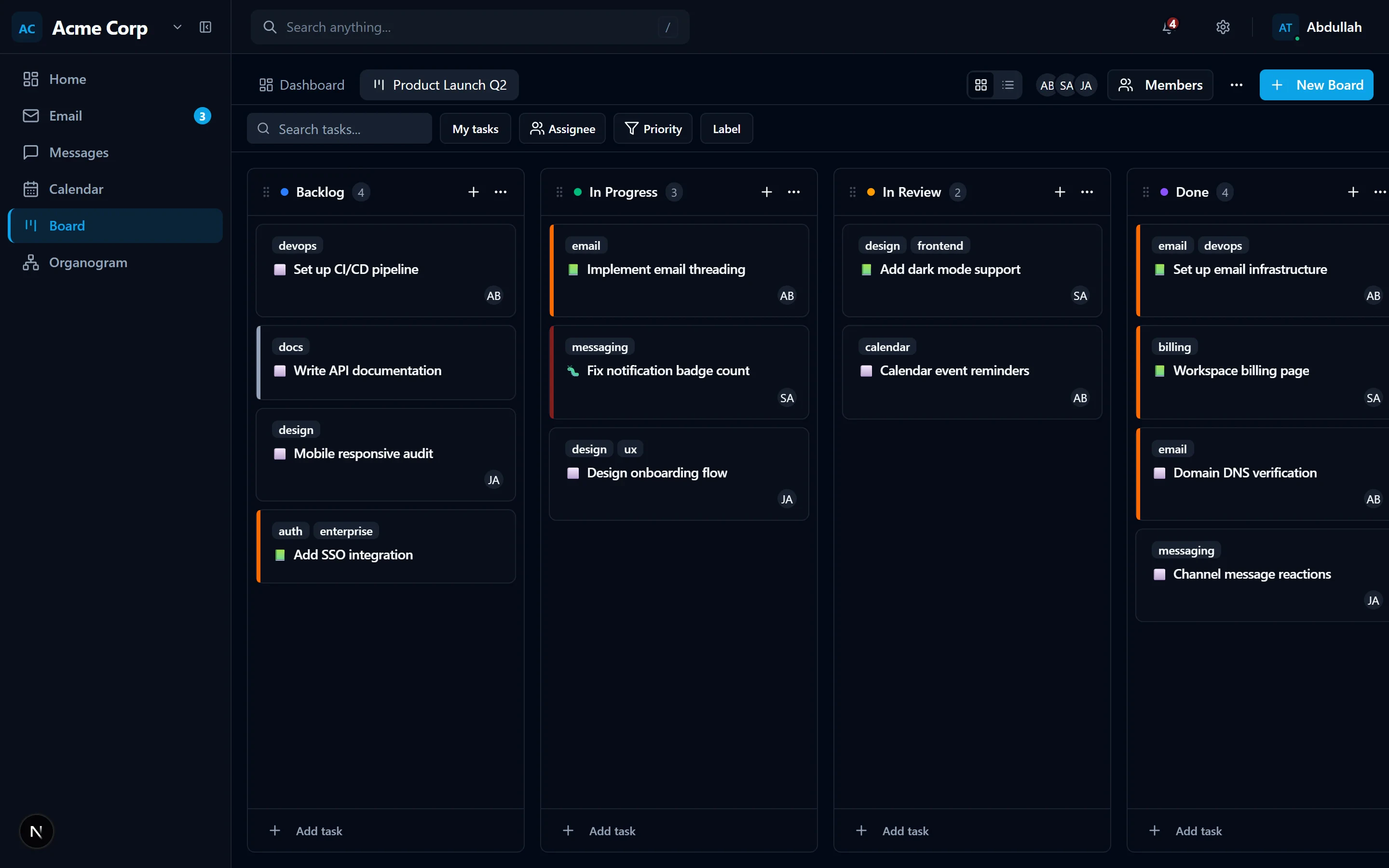
Task: Open the Calendar sidebar item
Action: point(76,189)
